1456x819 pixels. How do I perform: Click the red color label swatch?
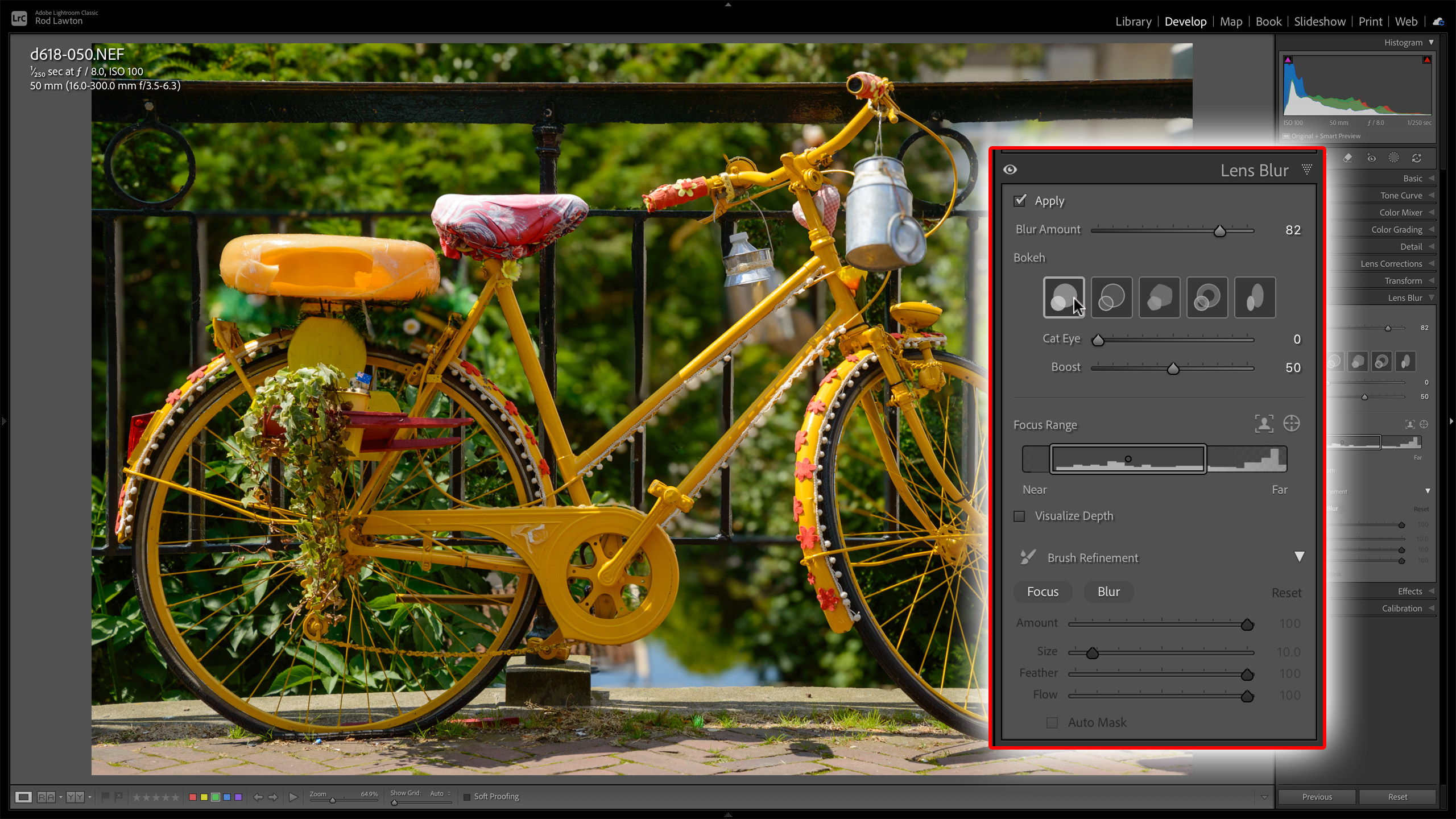(193, 797)
